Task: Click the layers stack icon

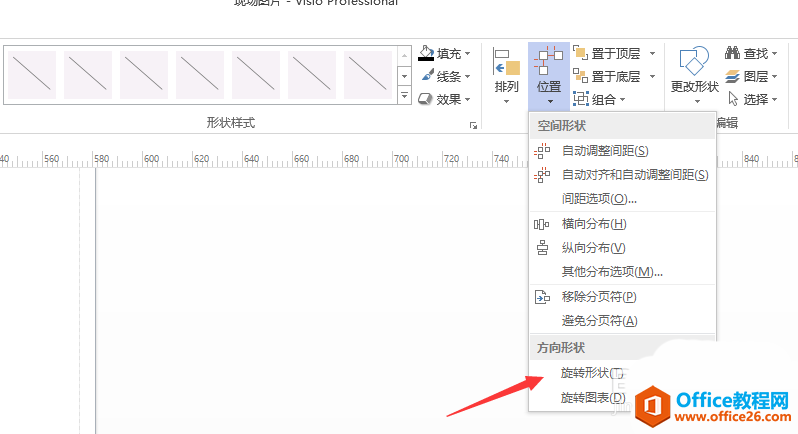Action: click(732, 76)
